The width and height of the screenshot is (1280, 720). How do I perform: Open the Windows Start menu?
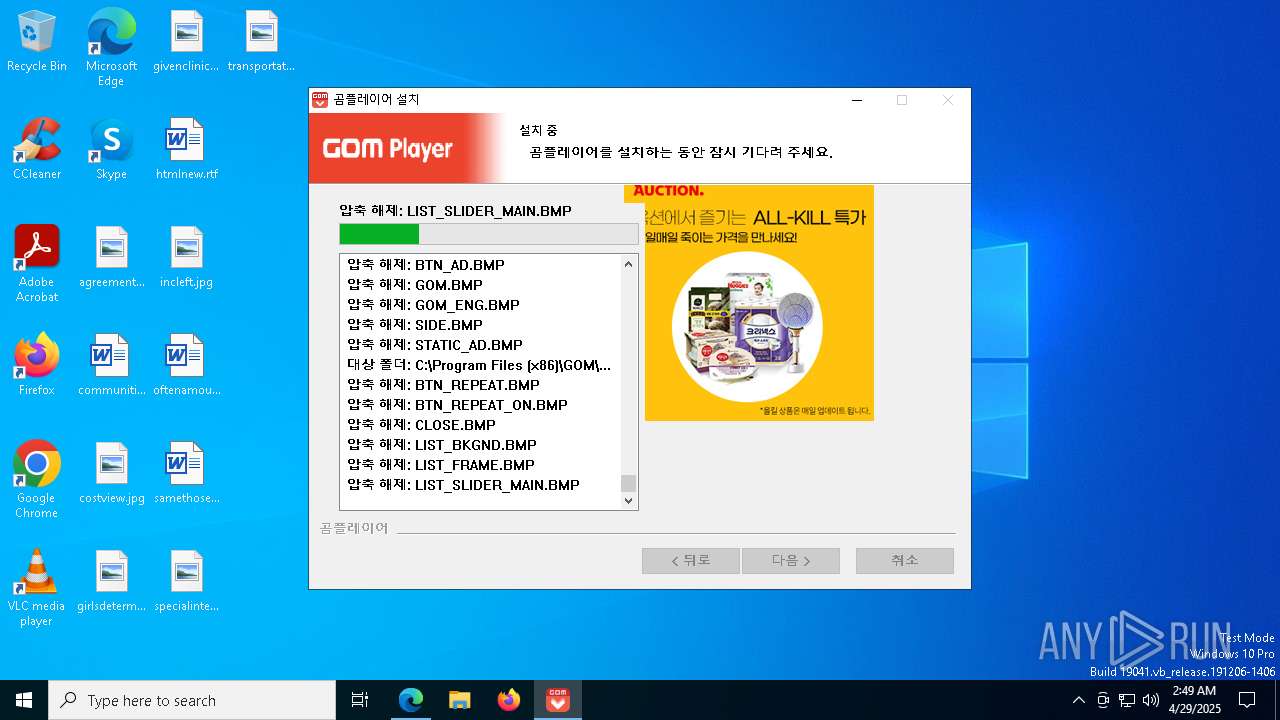[x=24, y=700]
